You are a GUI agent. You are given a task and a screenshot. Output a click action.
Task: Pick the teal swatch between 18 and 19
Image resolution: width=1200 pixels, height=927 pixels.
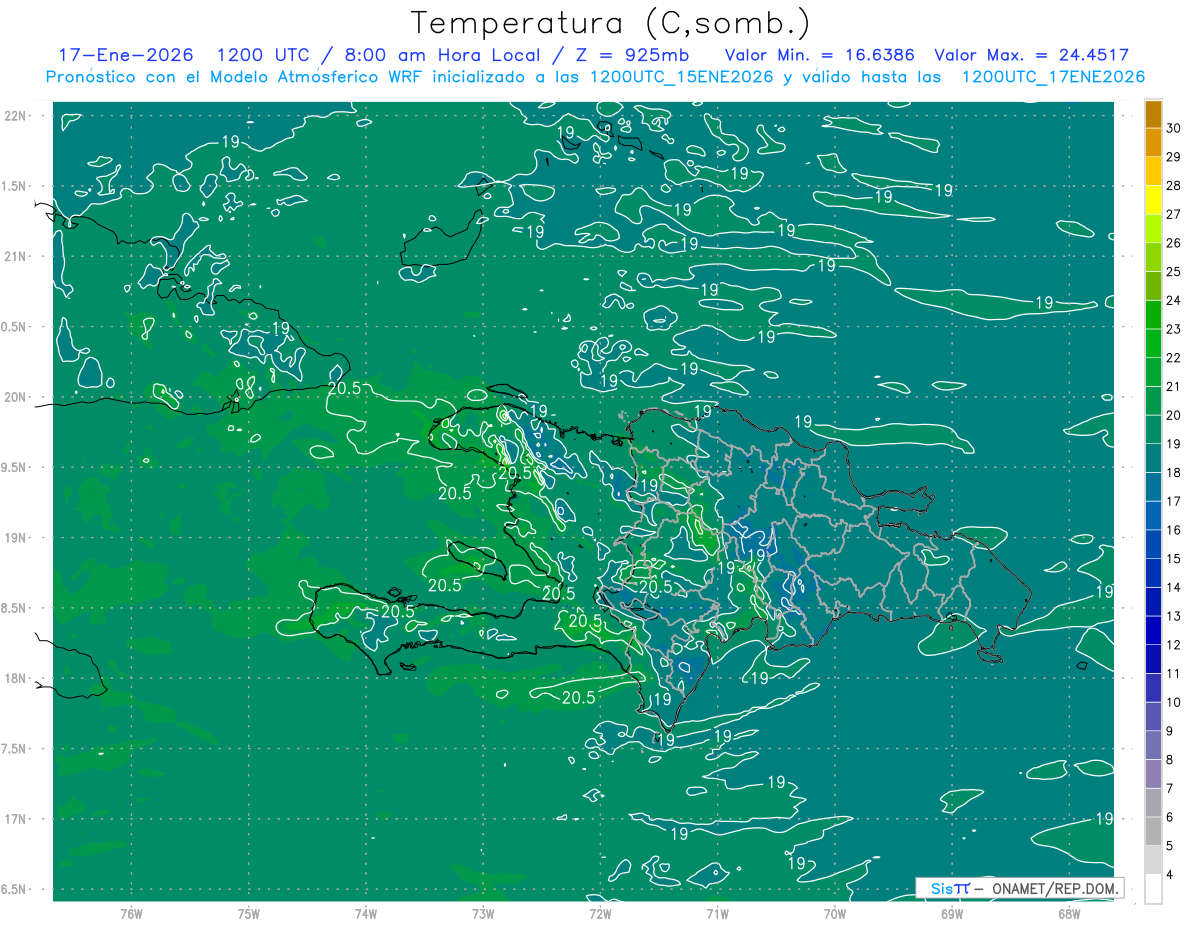[x=1154, y=458]
